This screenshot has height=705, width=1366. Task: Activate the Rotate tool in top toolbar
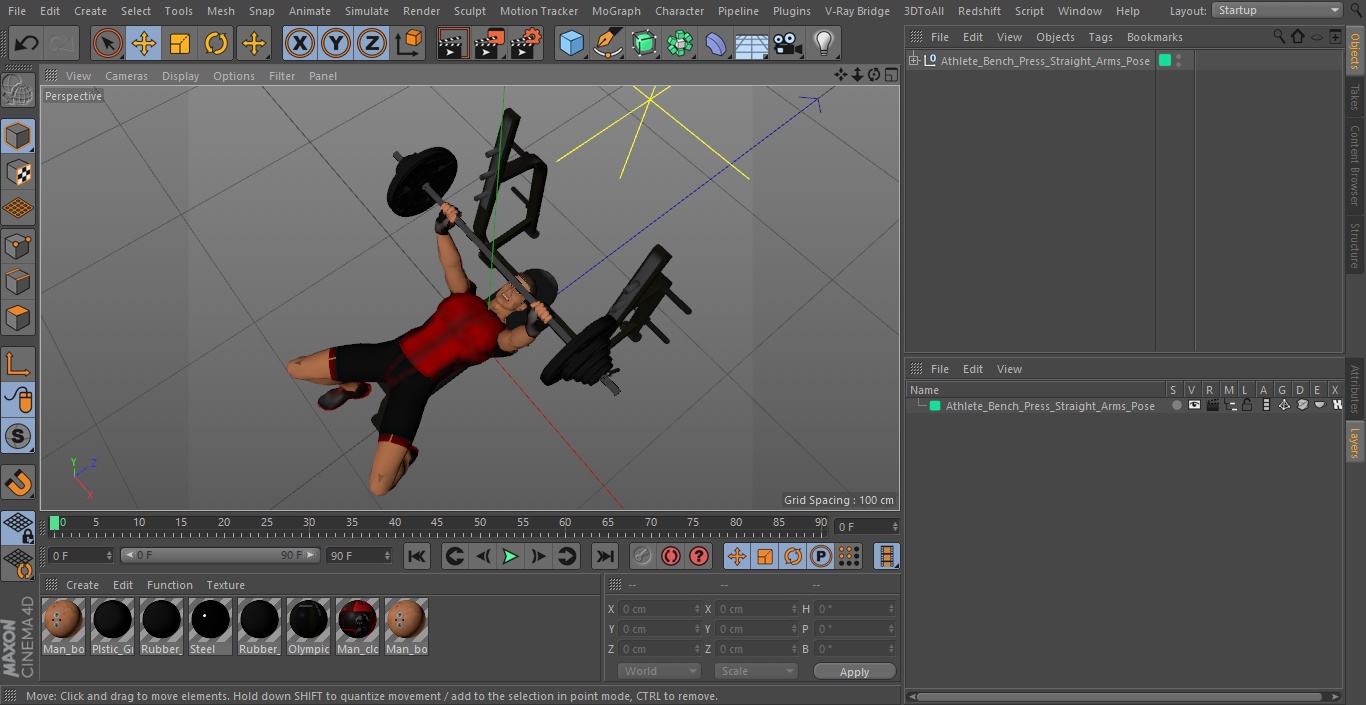(x=216, y=44)
